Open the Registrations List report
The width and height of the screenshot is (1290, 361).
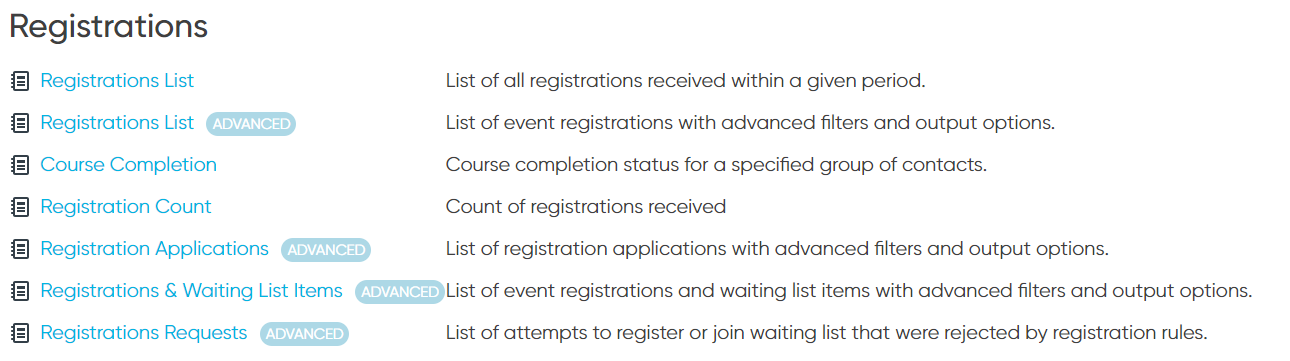[117, 80]
